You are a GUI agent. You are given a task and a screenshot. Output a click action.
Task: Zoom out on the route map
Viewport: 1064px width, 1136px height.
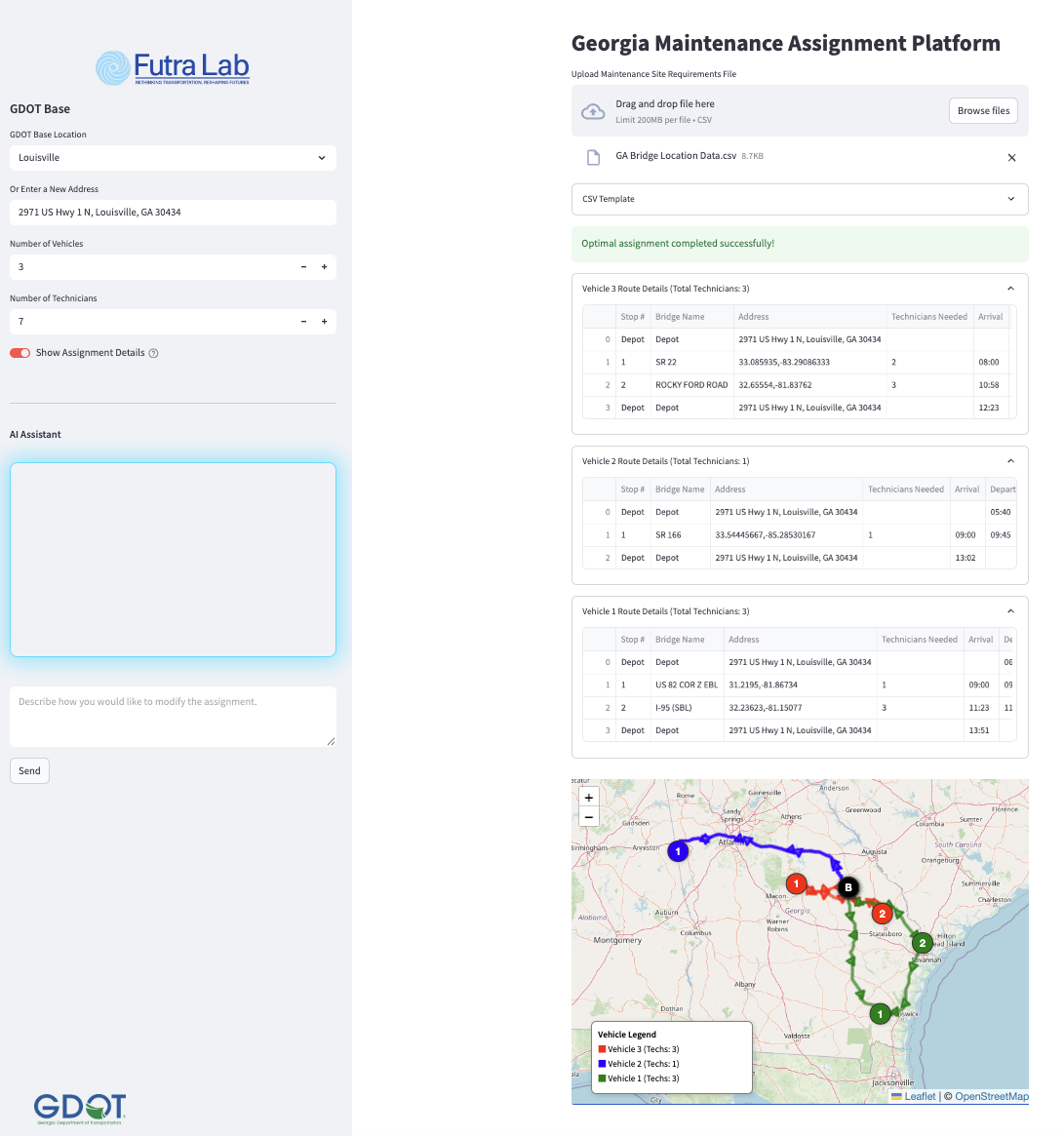pos(589,817)
